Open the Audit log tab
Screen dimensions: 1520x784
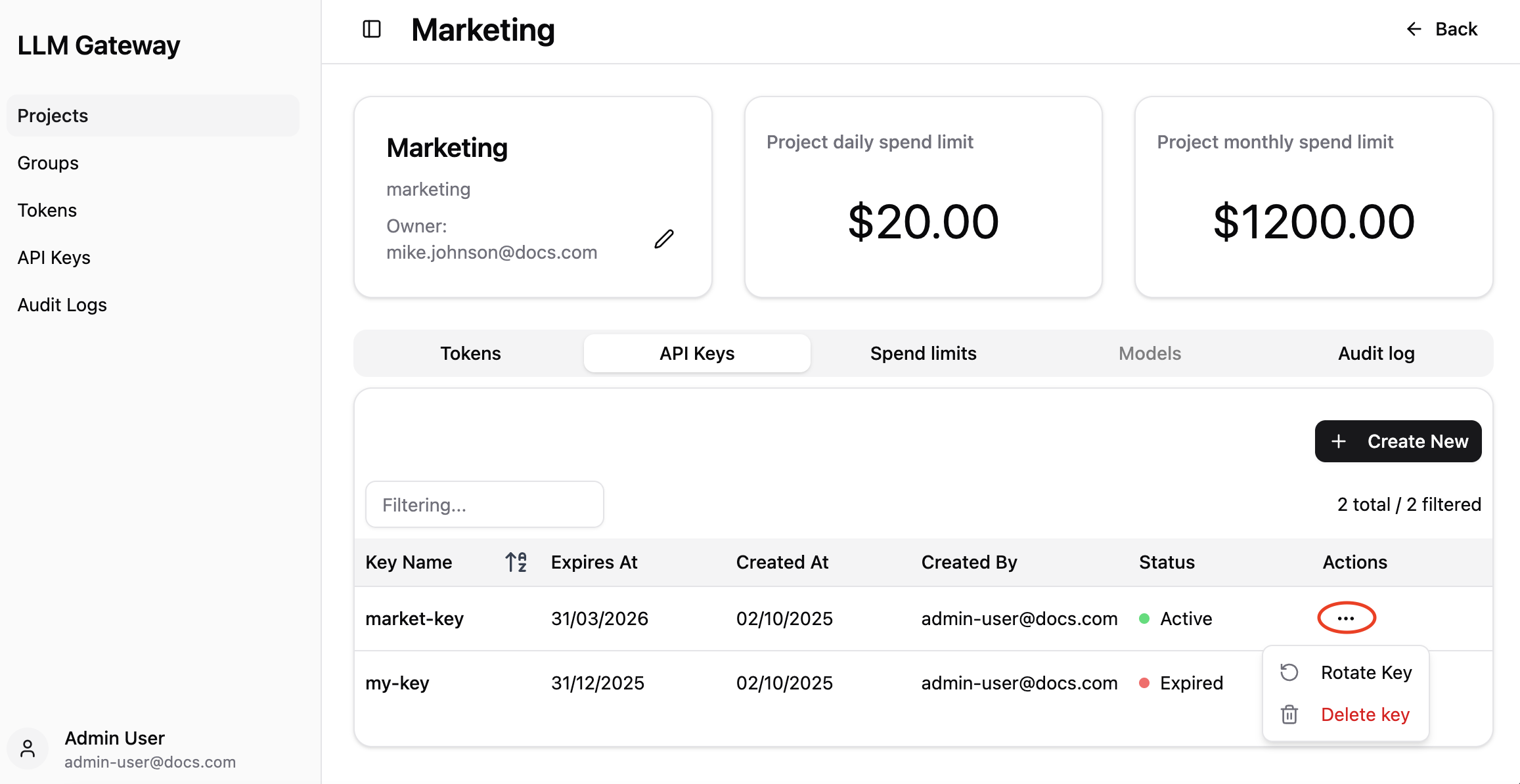click(x=1376, y=353)
